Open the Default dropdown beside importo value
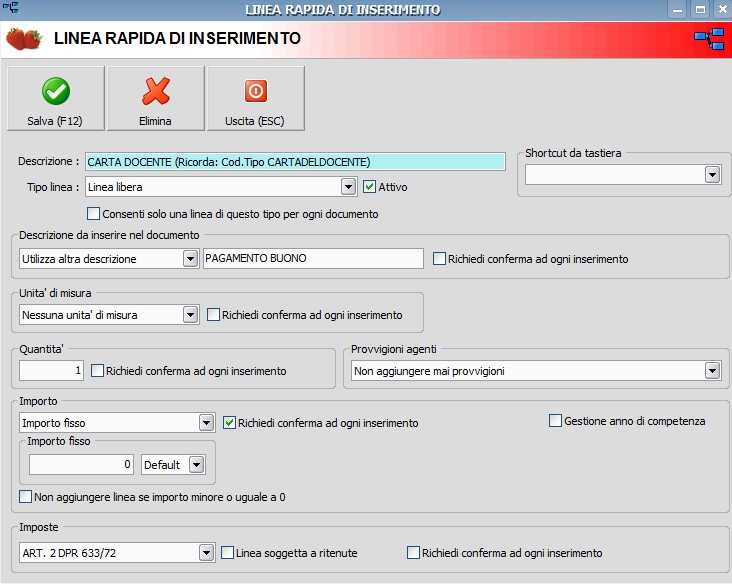732x584 pixels. pyautogui.click(x=197, y=465)
